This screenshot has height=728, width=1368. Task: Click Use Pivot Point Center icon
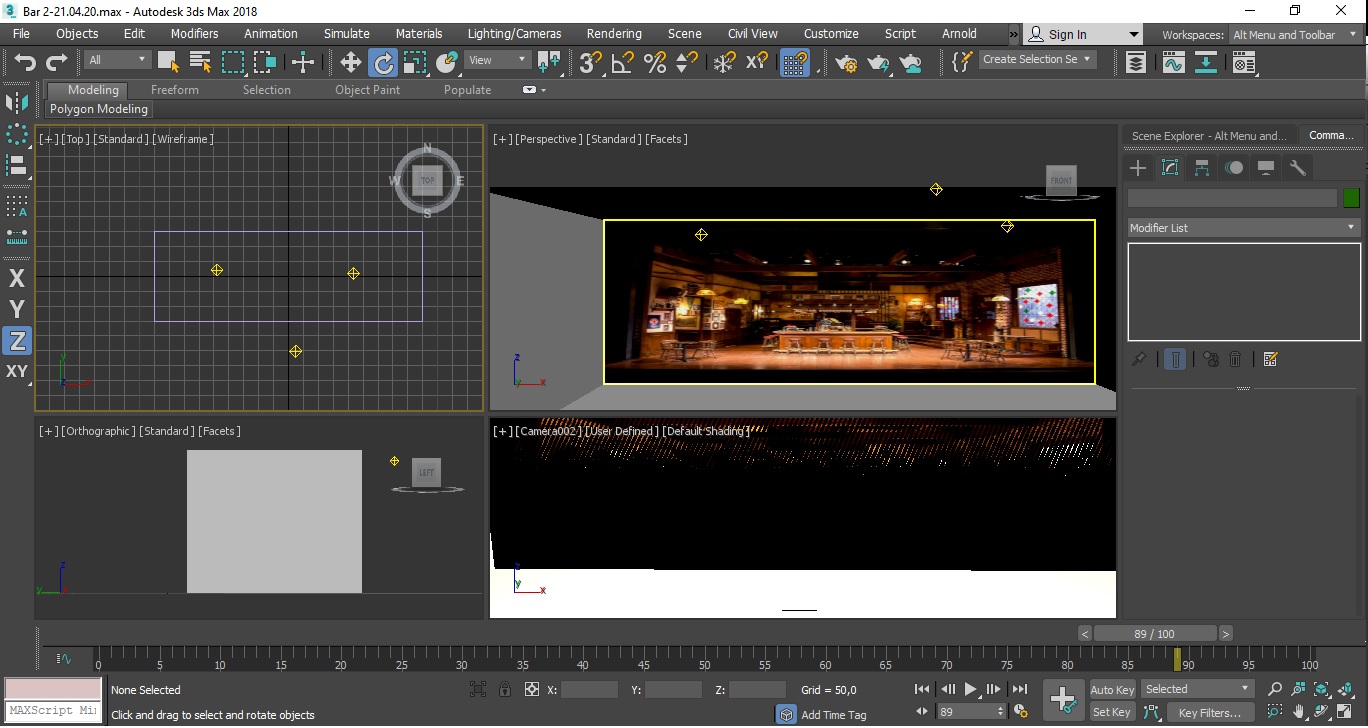[x=549, y=63]
